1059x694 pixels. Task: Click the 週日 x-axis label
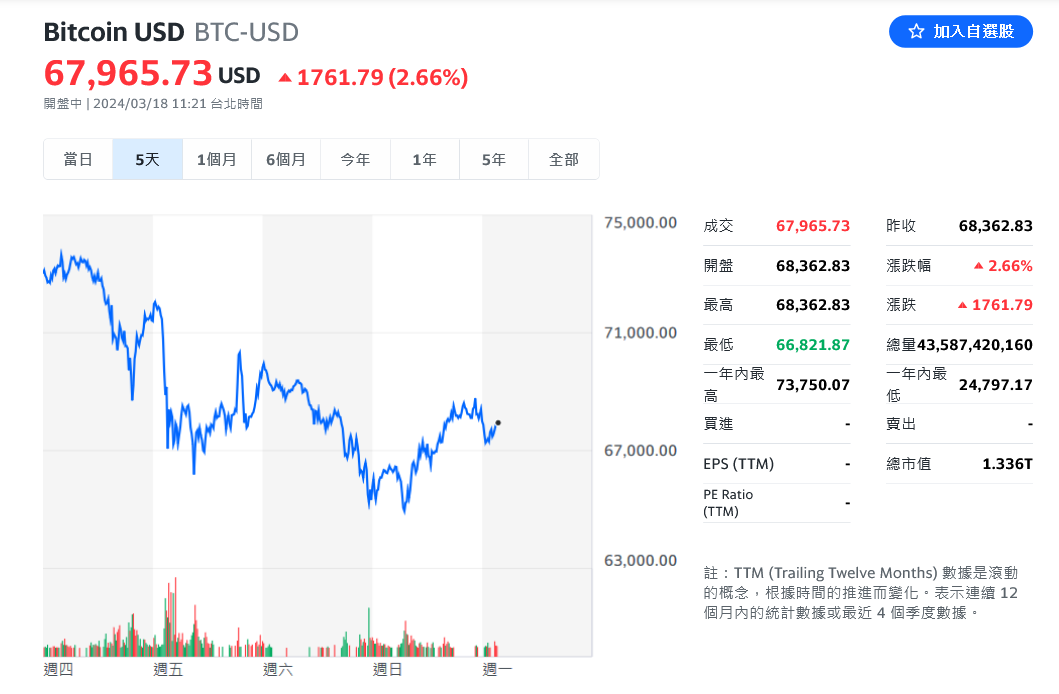point(388,670)
